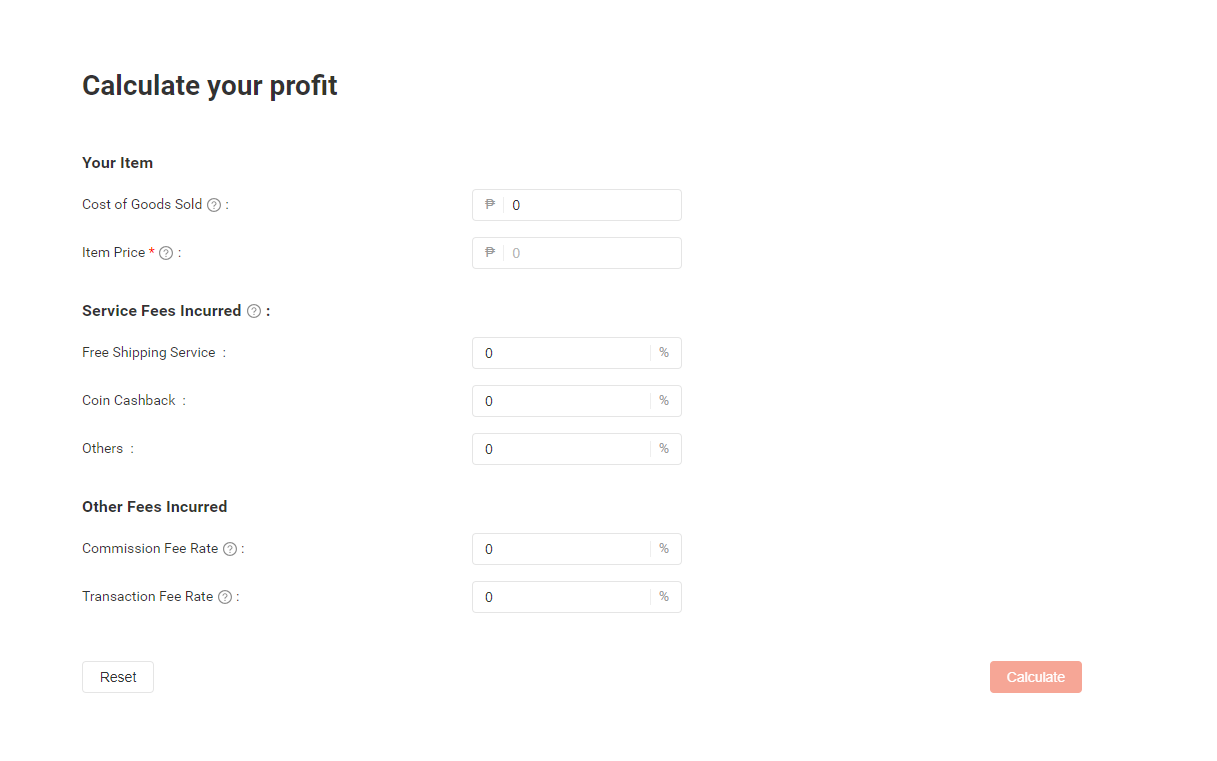The image size is (1217, 761).
Task: Click percent sign in Free Shipping field
Action: [664, 353]
